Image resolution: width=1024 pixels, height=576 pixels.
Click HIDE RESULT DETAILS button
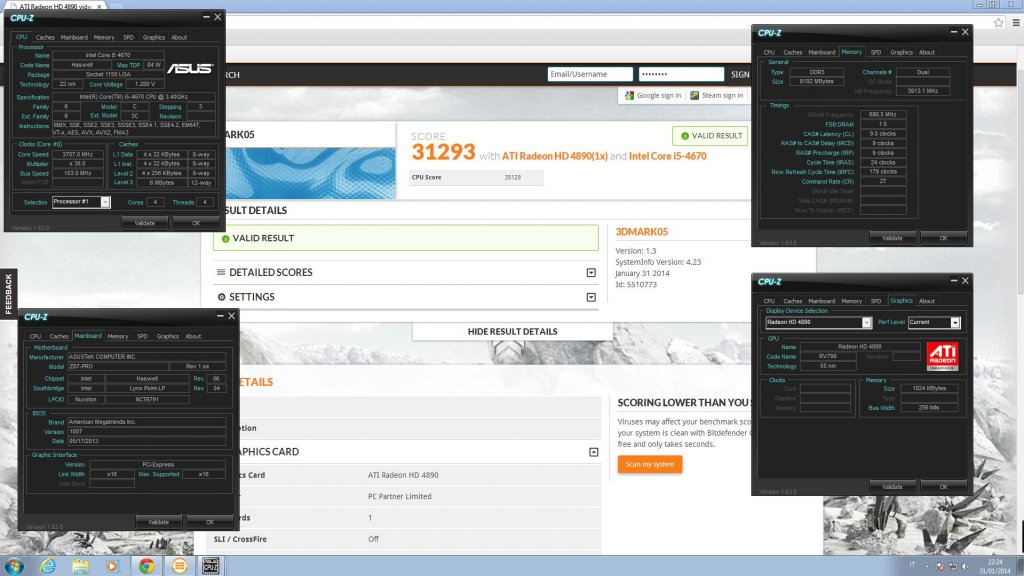point(513,332)
